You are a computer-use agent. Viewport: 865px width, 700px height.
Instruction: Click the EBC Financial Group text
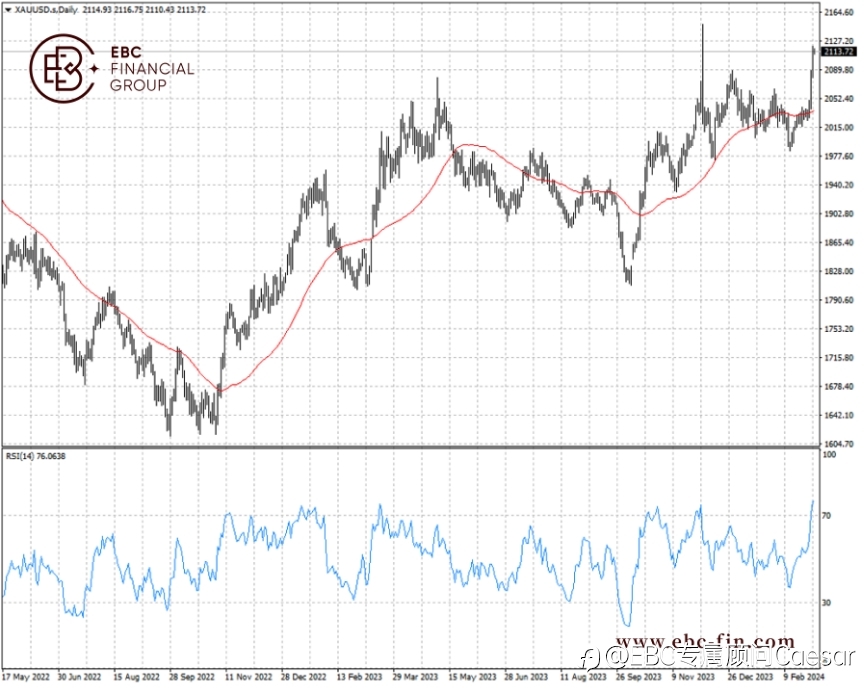[152, 68]
